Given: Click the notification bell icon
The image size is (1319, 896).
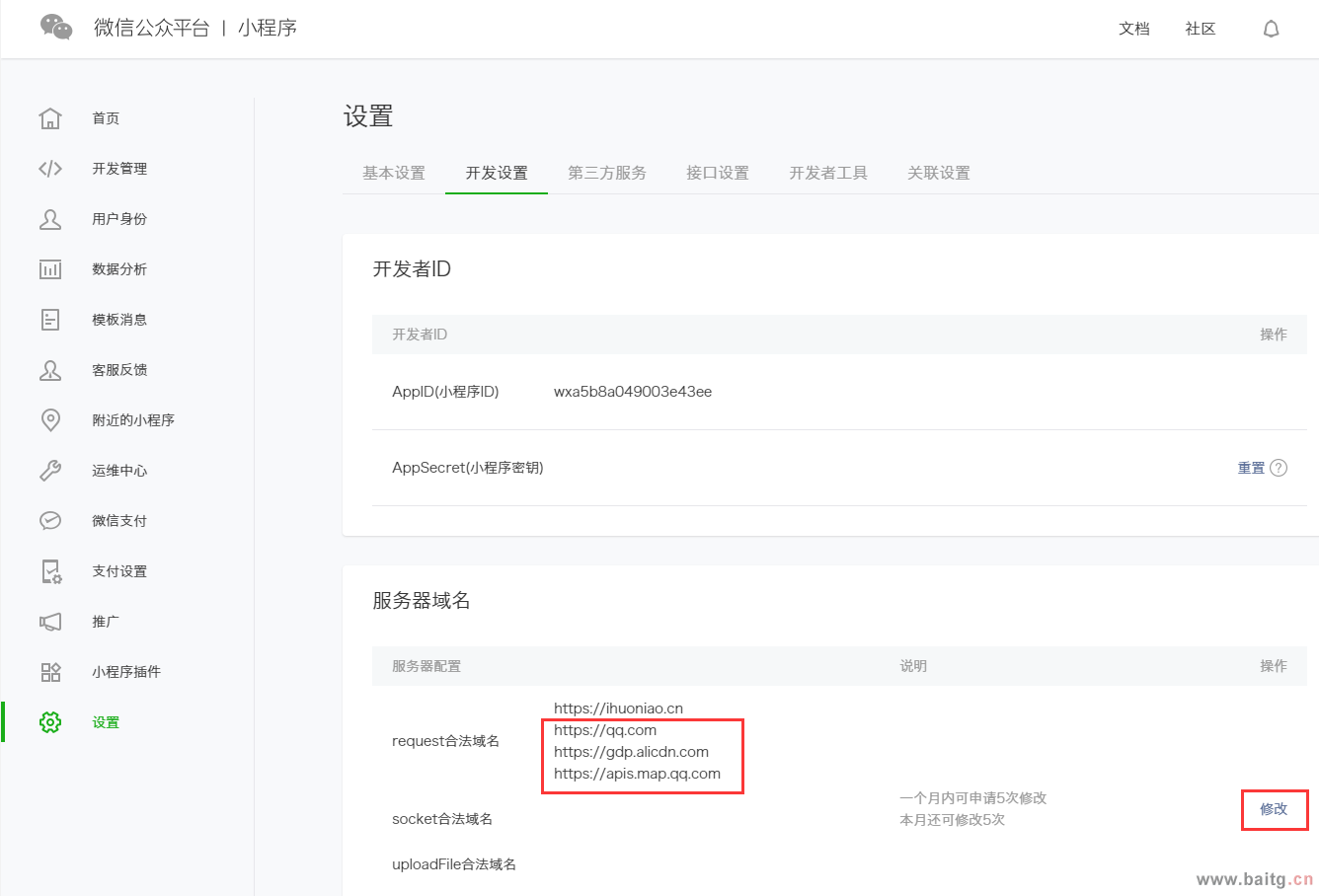Looking at the screenshot, I should [1271, 29].
